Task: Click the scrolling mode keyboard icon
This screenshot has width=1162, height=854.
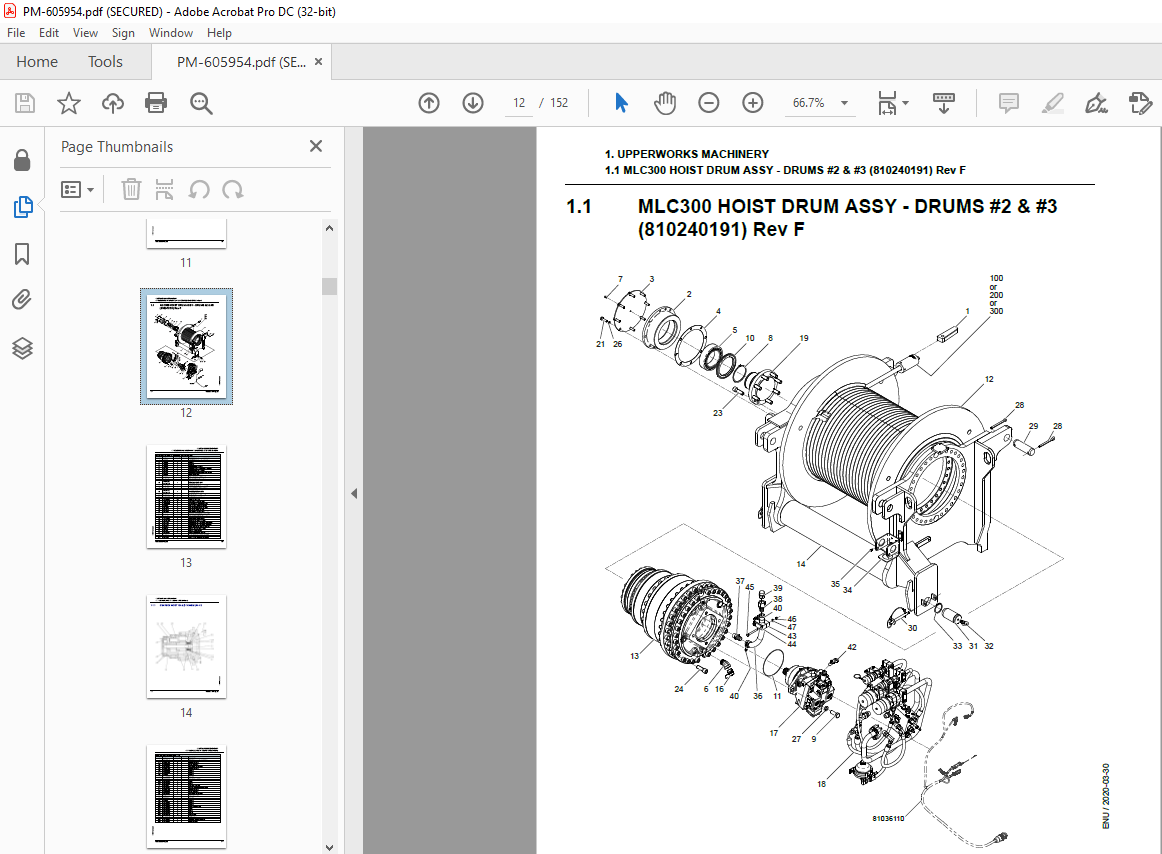Action: [x=943, y=103]
